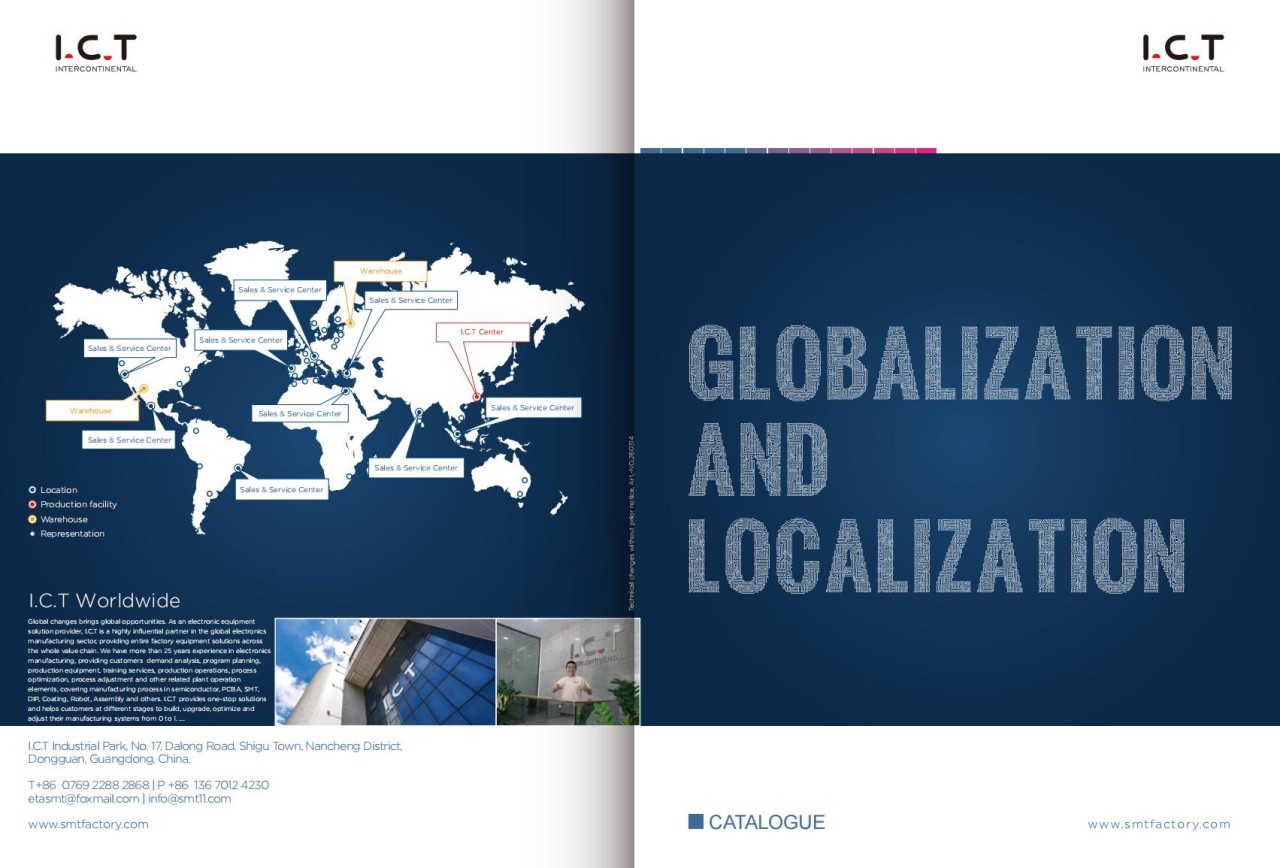Expand the Warehouse callout above Europe
The width and height of the screenshot is (1280, 868).
coord(381,270)
